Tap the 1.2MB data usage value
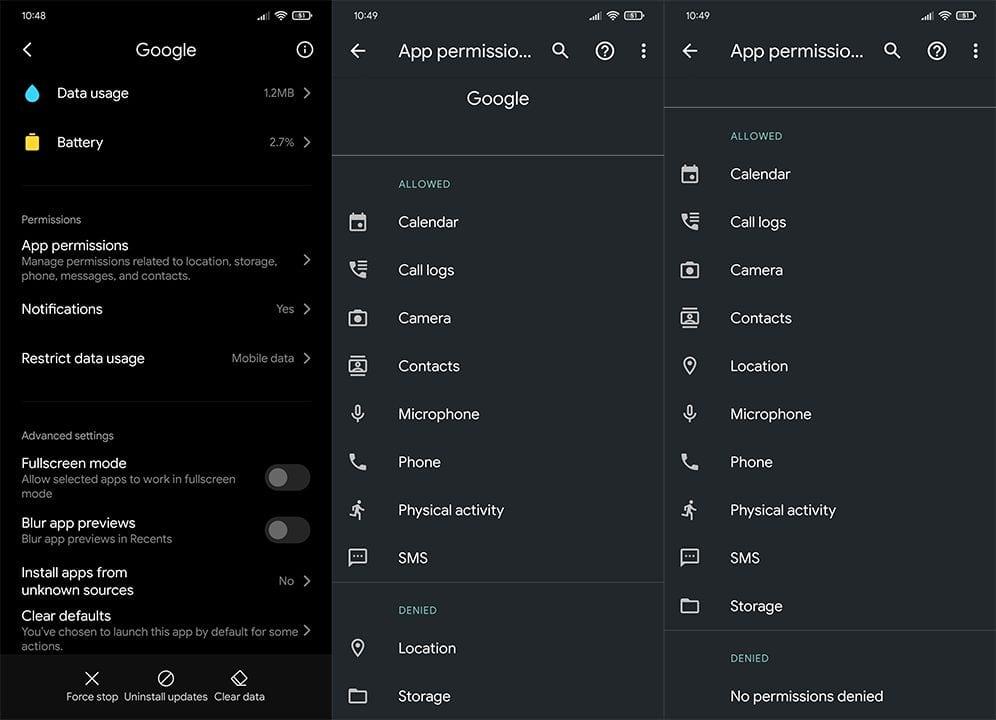This screenshot has height=720, width=996. click(x=279, y=93)
